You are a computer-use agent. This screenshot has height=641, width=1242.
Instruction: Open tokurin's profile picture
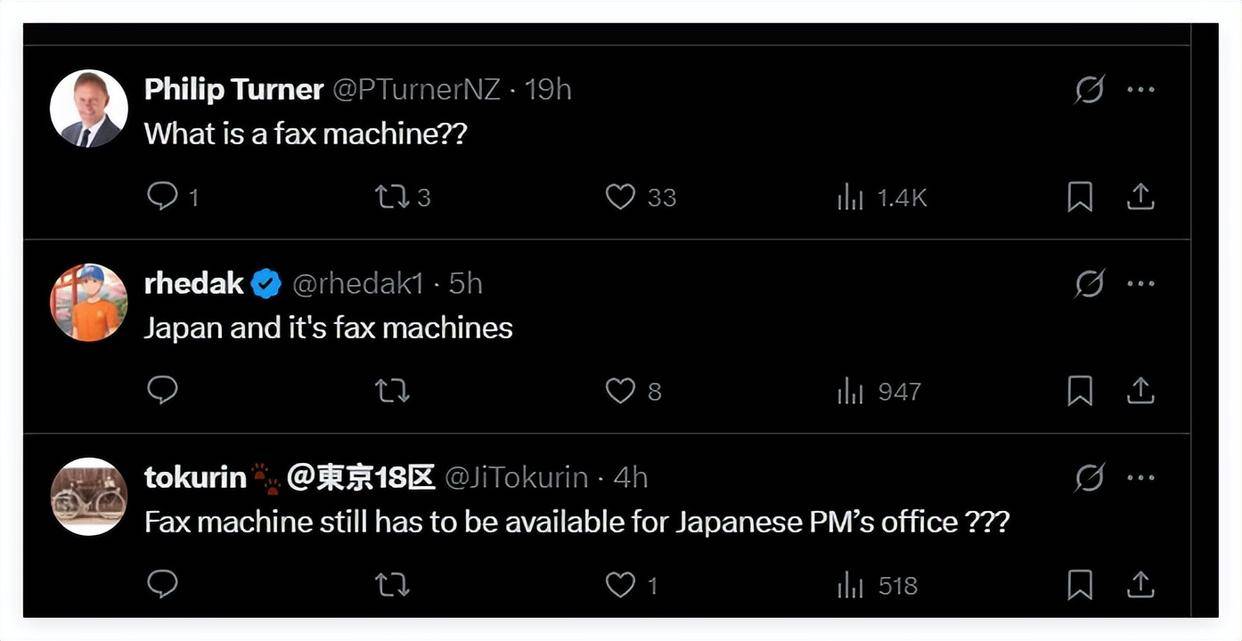[x=88, y=495]
